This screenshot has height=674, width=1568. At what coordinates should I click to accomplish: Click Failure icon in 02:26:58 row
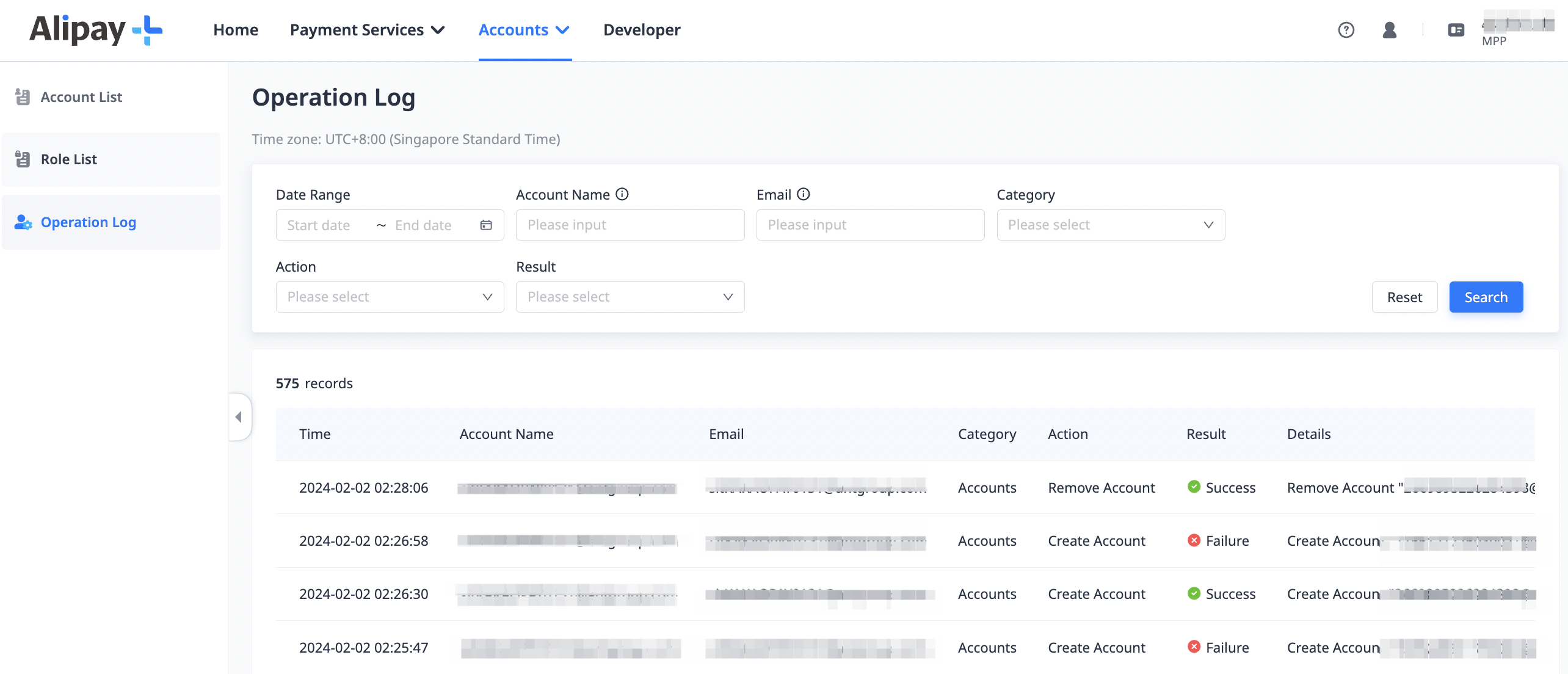click(1194, 540)
